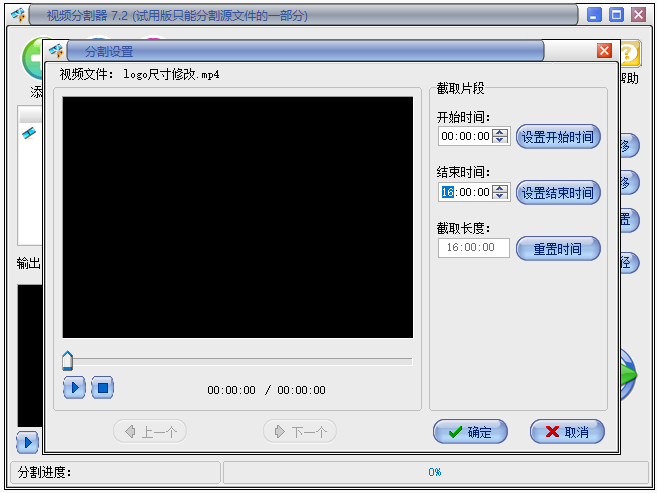Increase end time with up spinner
Viewport: 657px width, 493px height.
[501, 188]
